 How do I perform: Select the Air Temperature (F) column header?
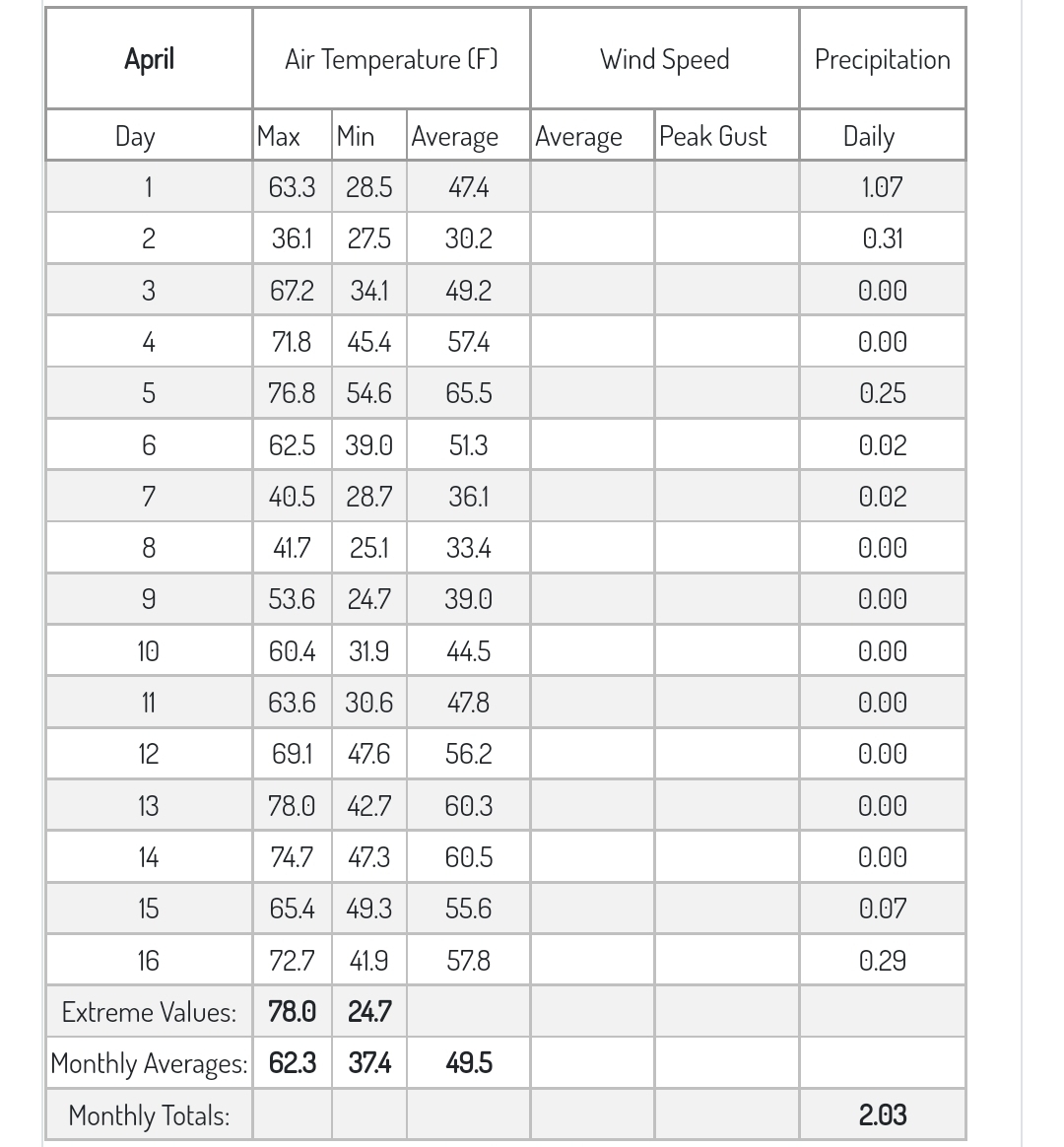coord(391,59)
